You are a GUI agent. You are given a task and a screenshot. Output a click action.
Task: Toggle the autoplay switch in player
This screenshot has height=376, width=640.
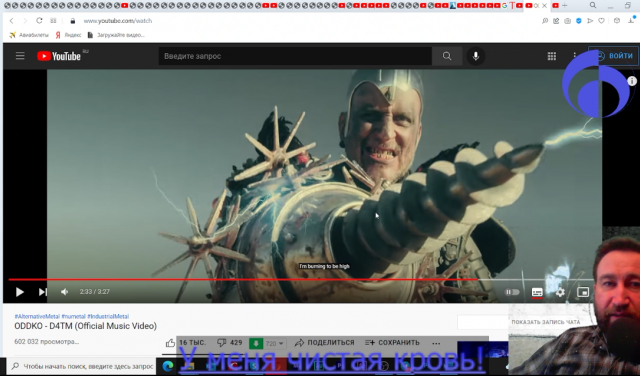coord(512,292)
